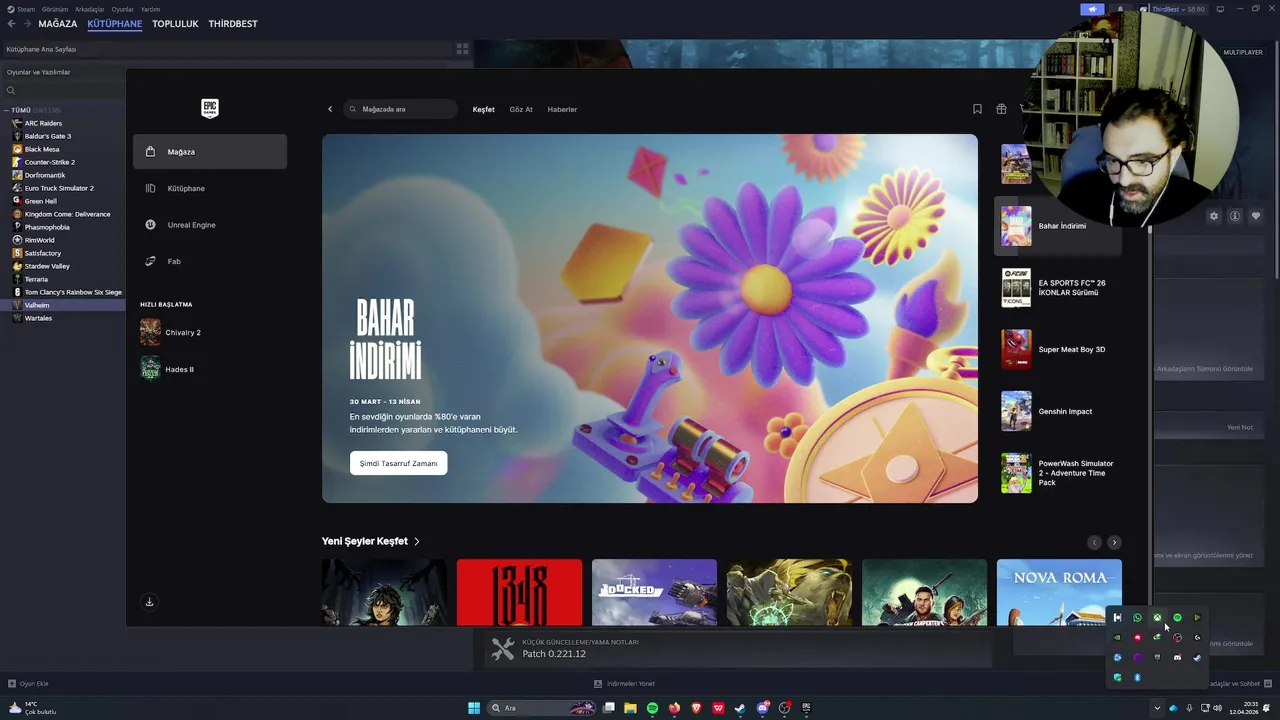Open Spotify on the taskbar
The image size is (1280, 720).
pos(652,708)
